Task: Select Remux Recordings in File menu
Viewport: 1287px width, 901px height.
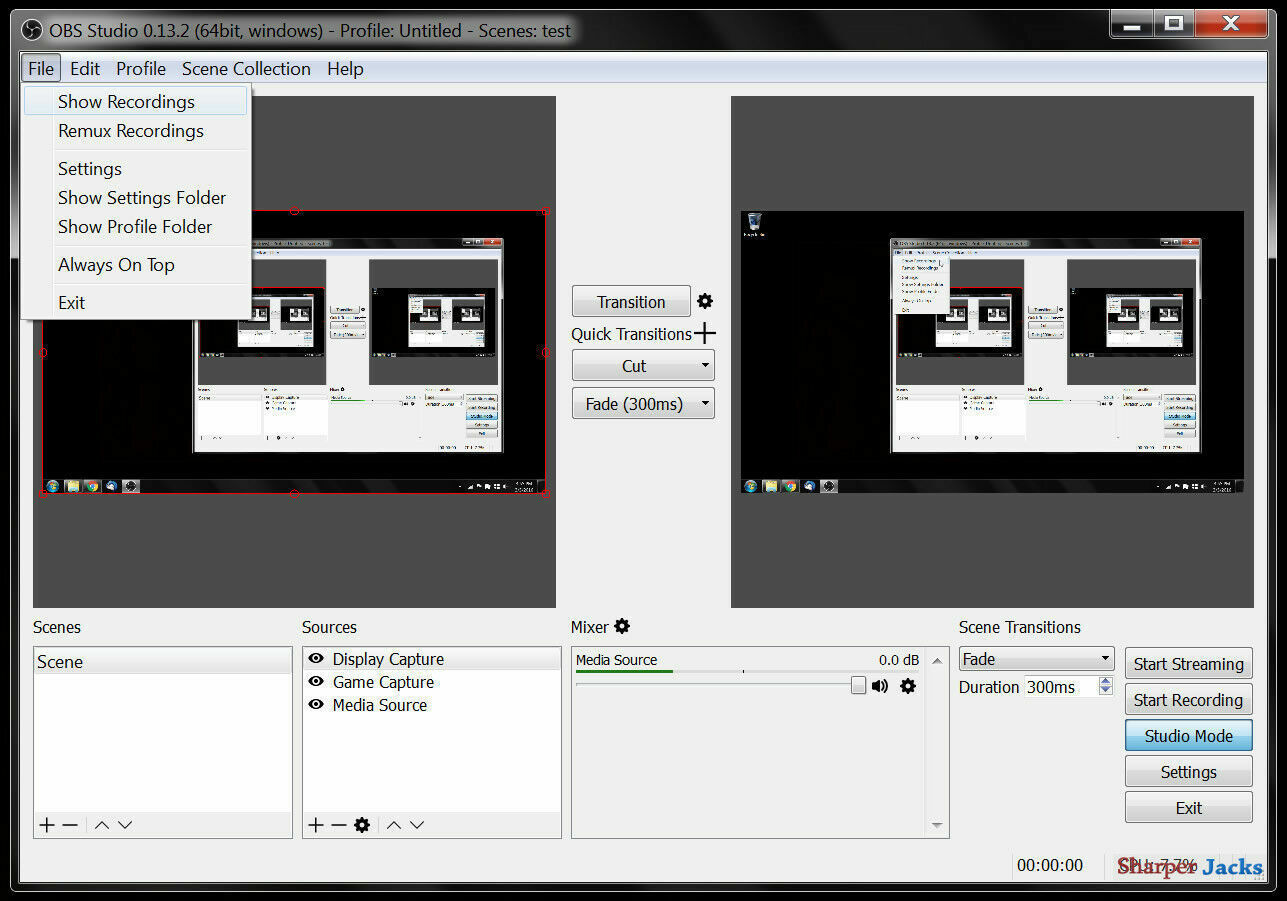Action: pos(136,131)
